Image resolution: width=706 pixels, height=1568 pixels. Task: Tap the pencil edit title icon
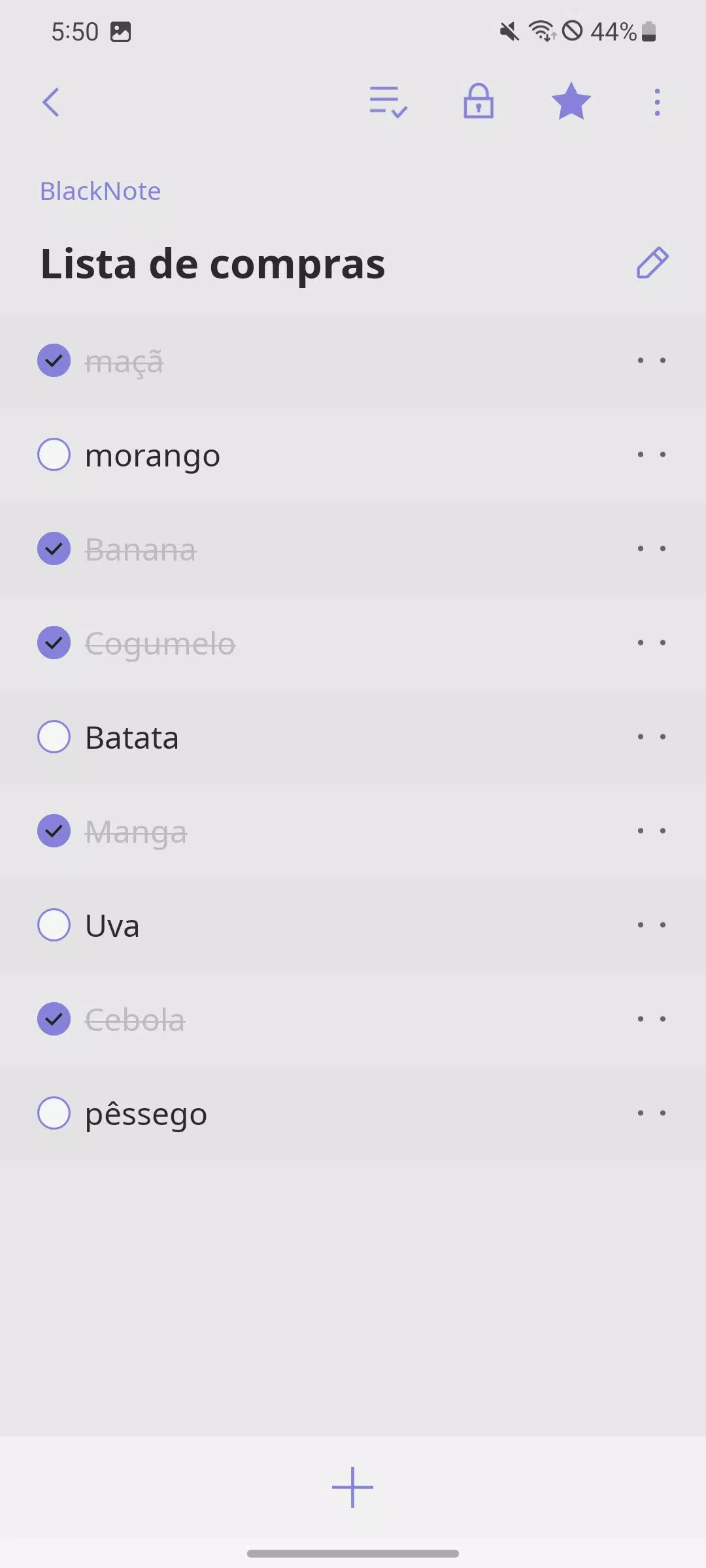click(x=652, y=263)
